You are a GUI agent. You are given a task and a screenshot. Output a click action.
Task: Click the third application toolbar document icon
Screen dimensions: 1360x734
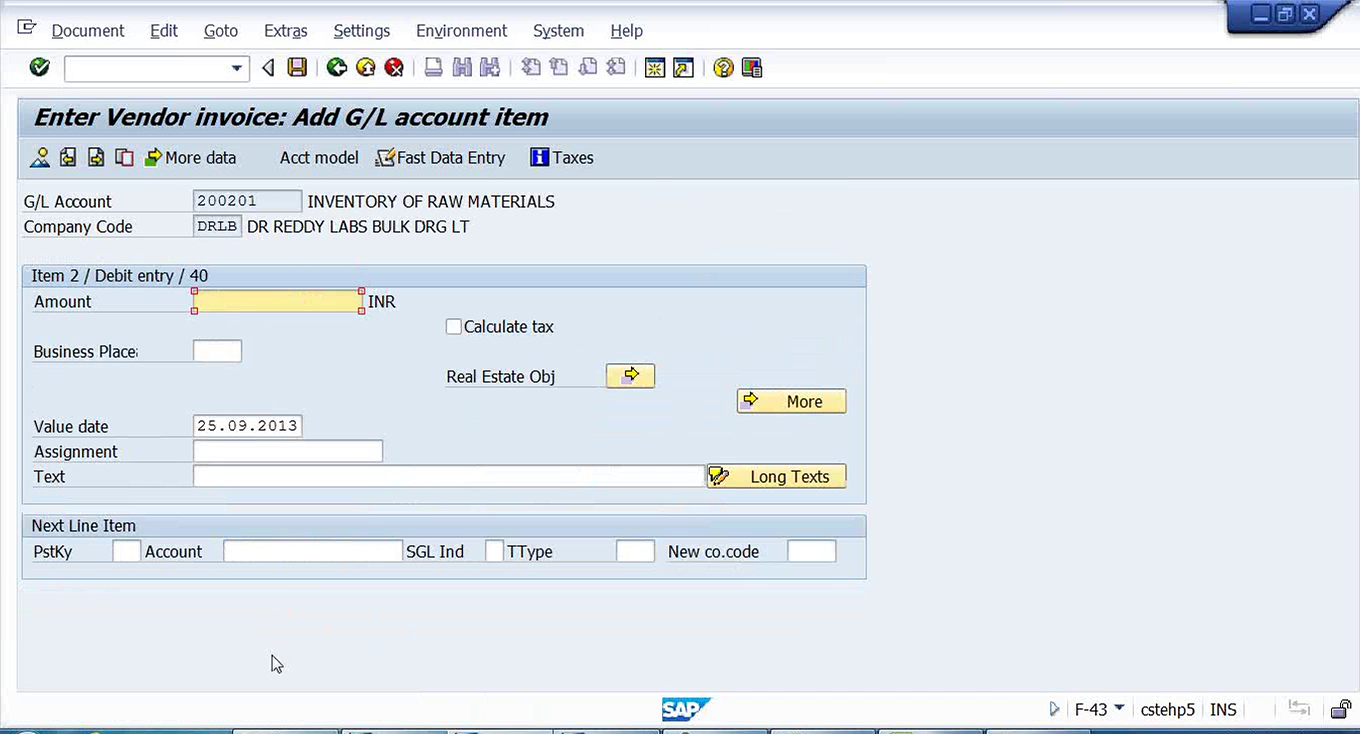tap(96, 157)
